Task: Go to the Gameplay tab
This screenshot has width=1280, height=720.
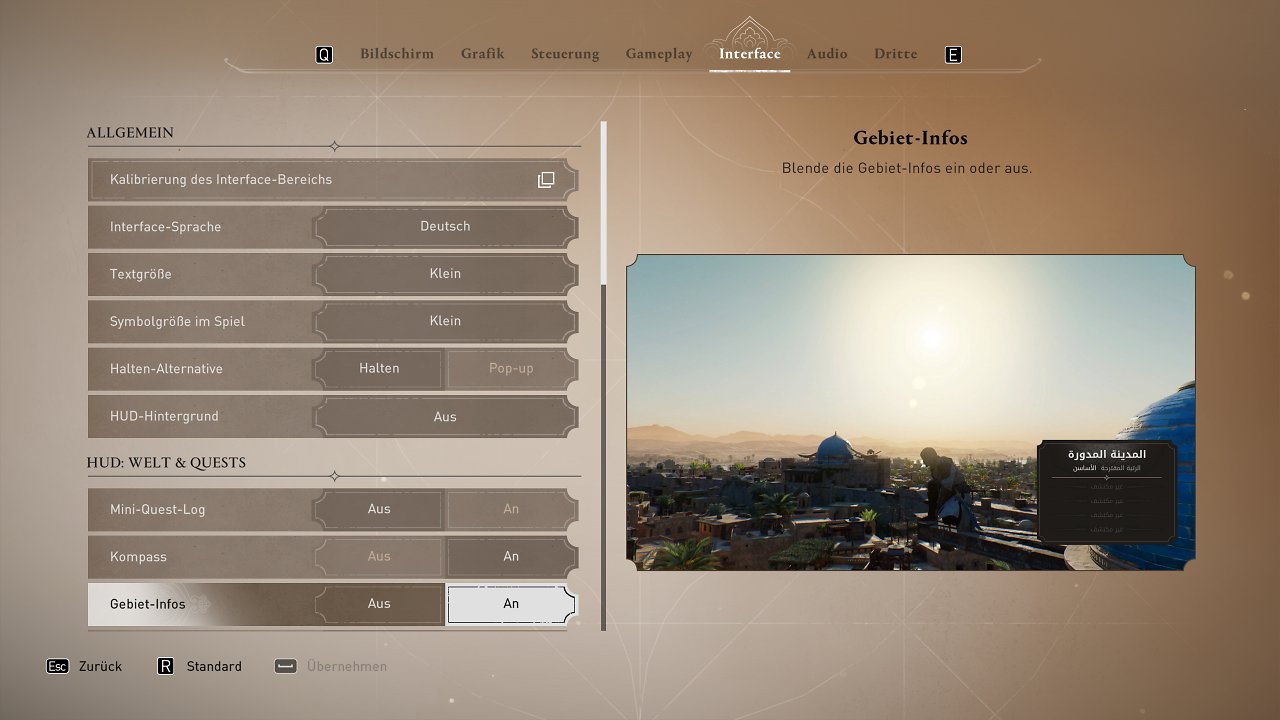Action: coord(659,54)
